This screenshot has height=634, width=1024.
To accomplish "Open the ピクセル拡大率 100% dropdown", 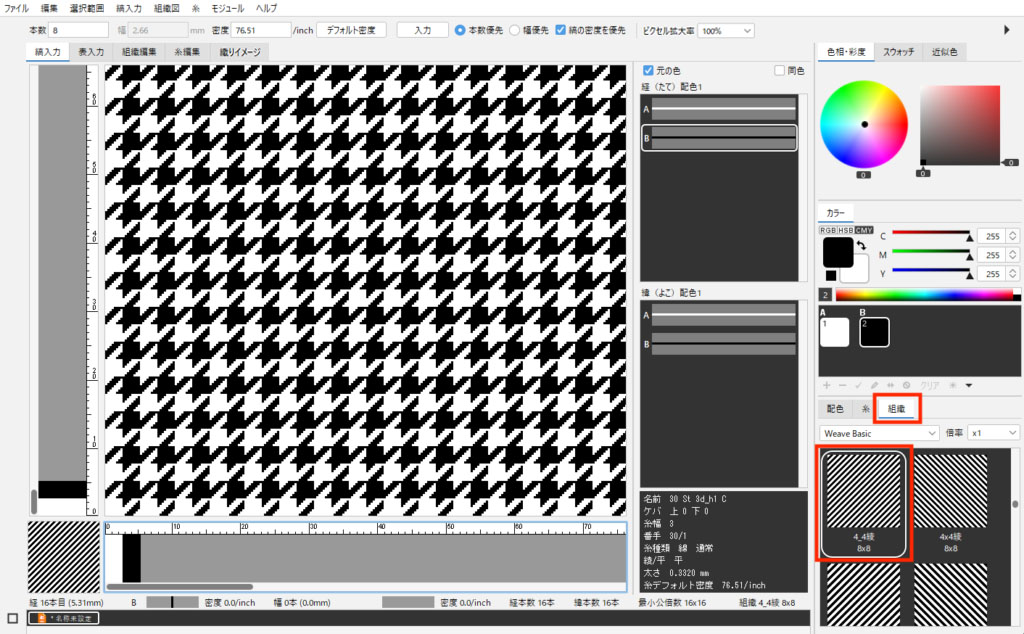I will click(725, 31).
